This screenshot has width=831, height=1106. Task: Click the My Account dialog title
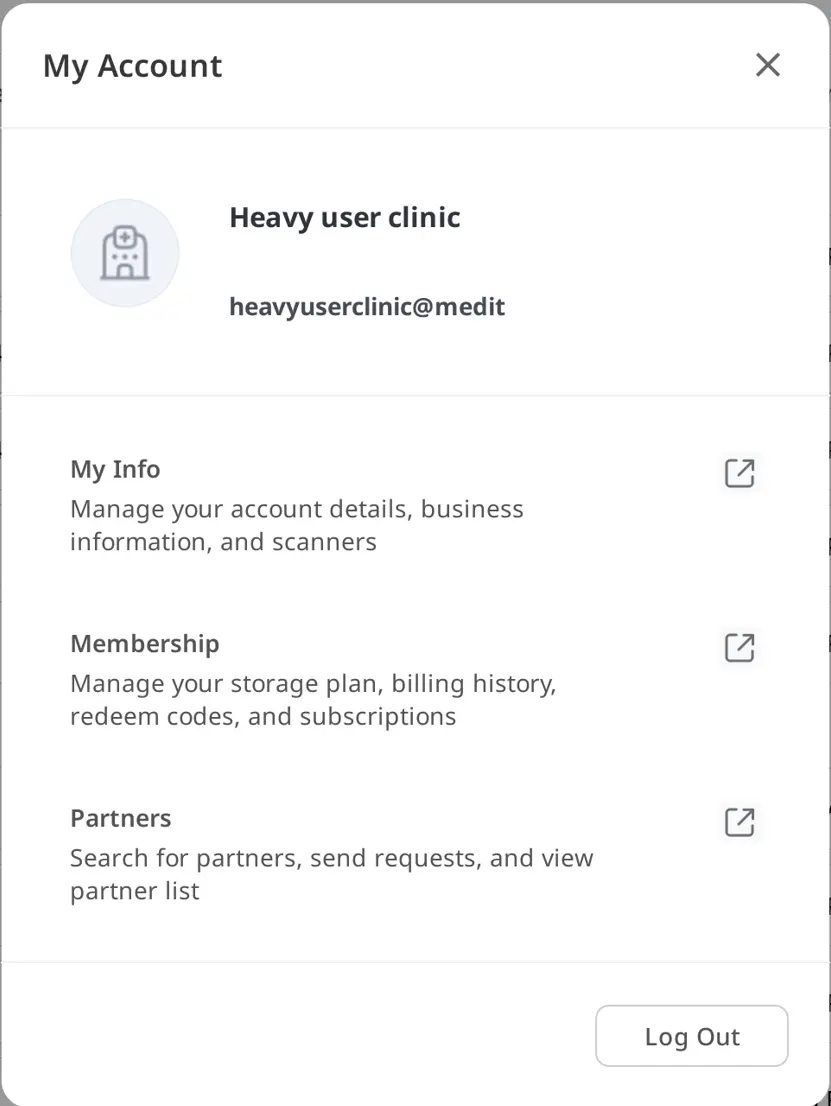pyautogui.click(x=133, y=66)
